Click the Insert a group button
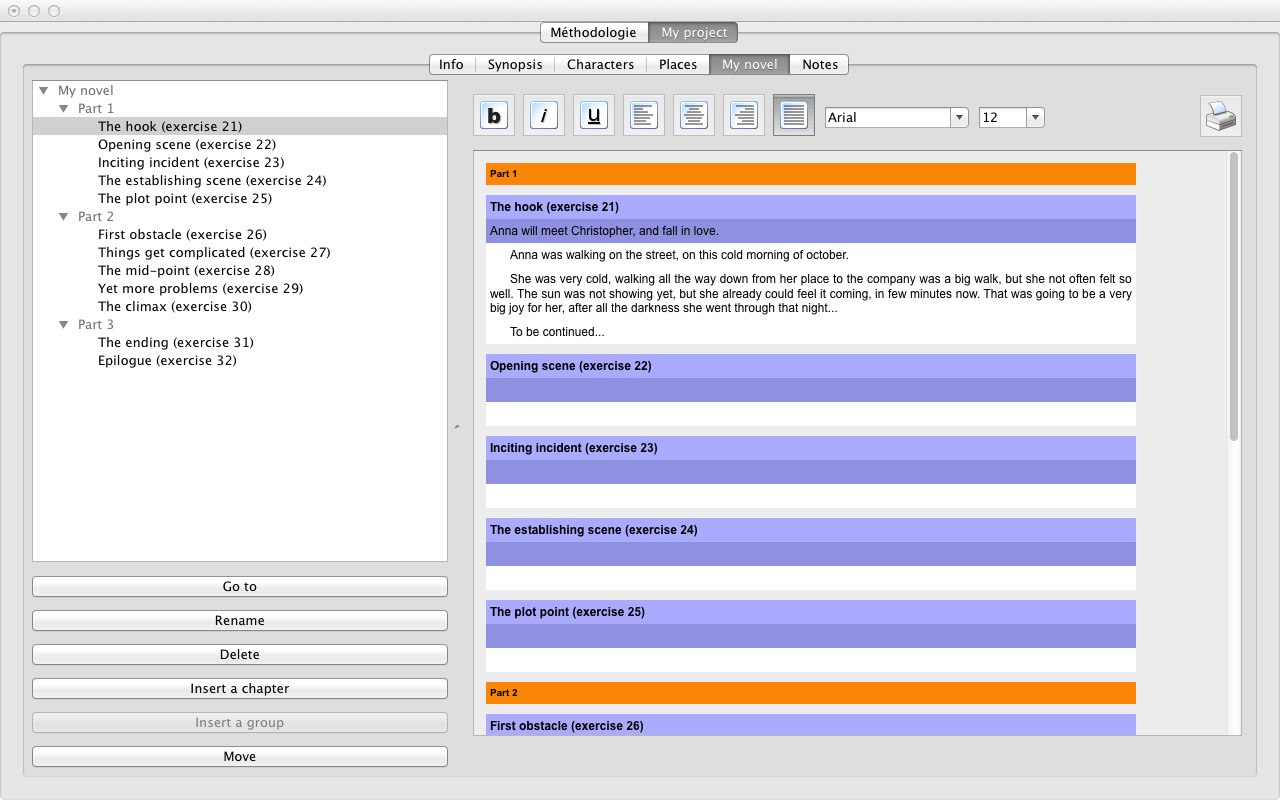 tap(240, 723)
